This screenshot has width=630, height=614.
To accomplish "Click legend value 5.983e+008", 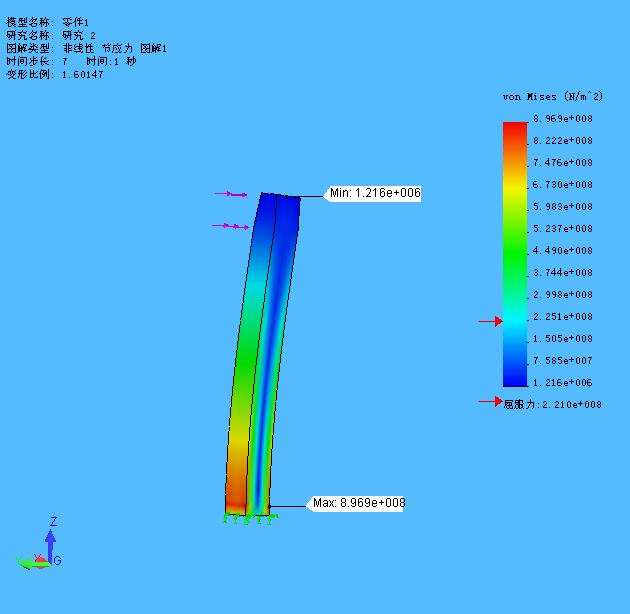I will tap(562, 207).
